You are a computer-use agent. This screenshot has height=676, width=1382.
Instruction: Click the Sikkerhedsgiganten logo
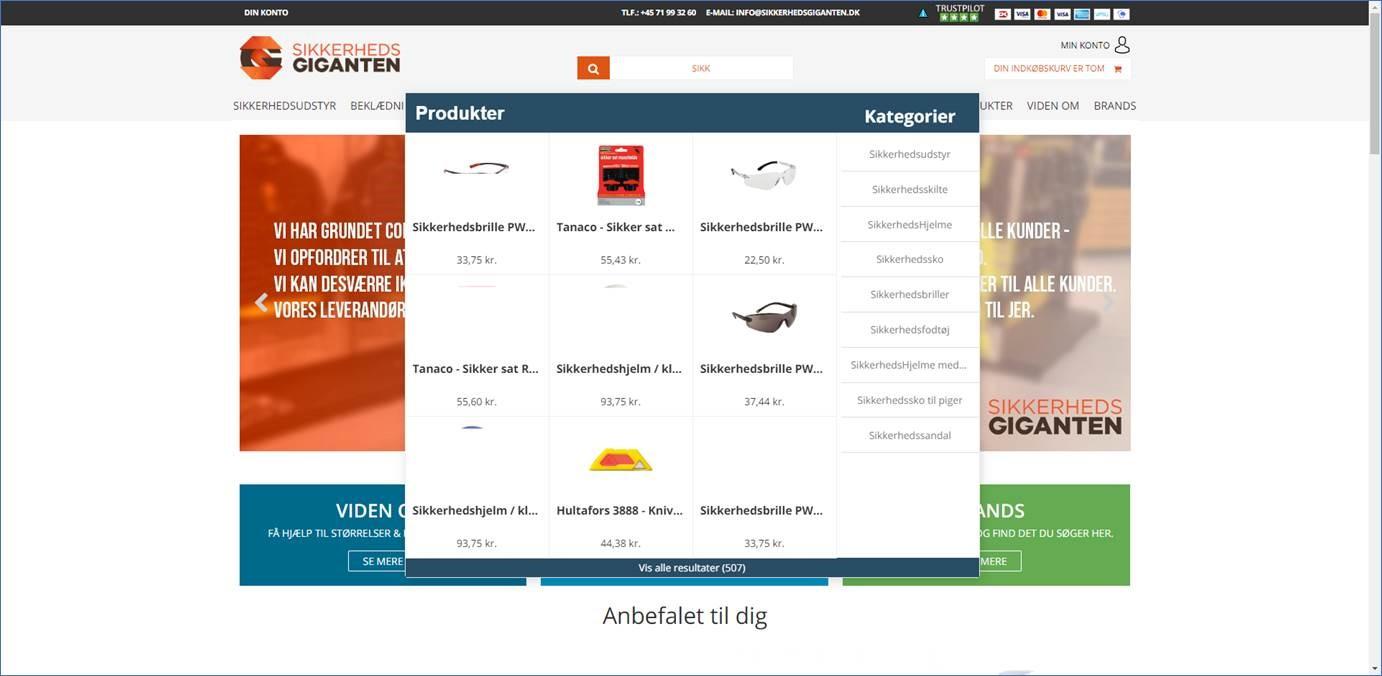[x=318, y=58]
